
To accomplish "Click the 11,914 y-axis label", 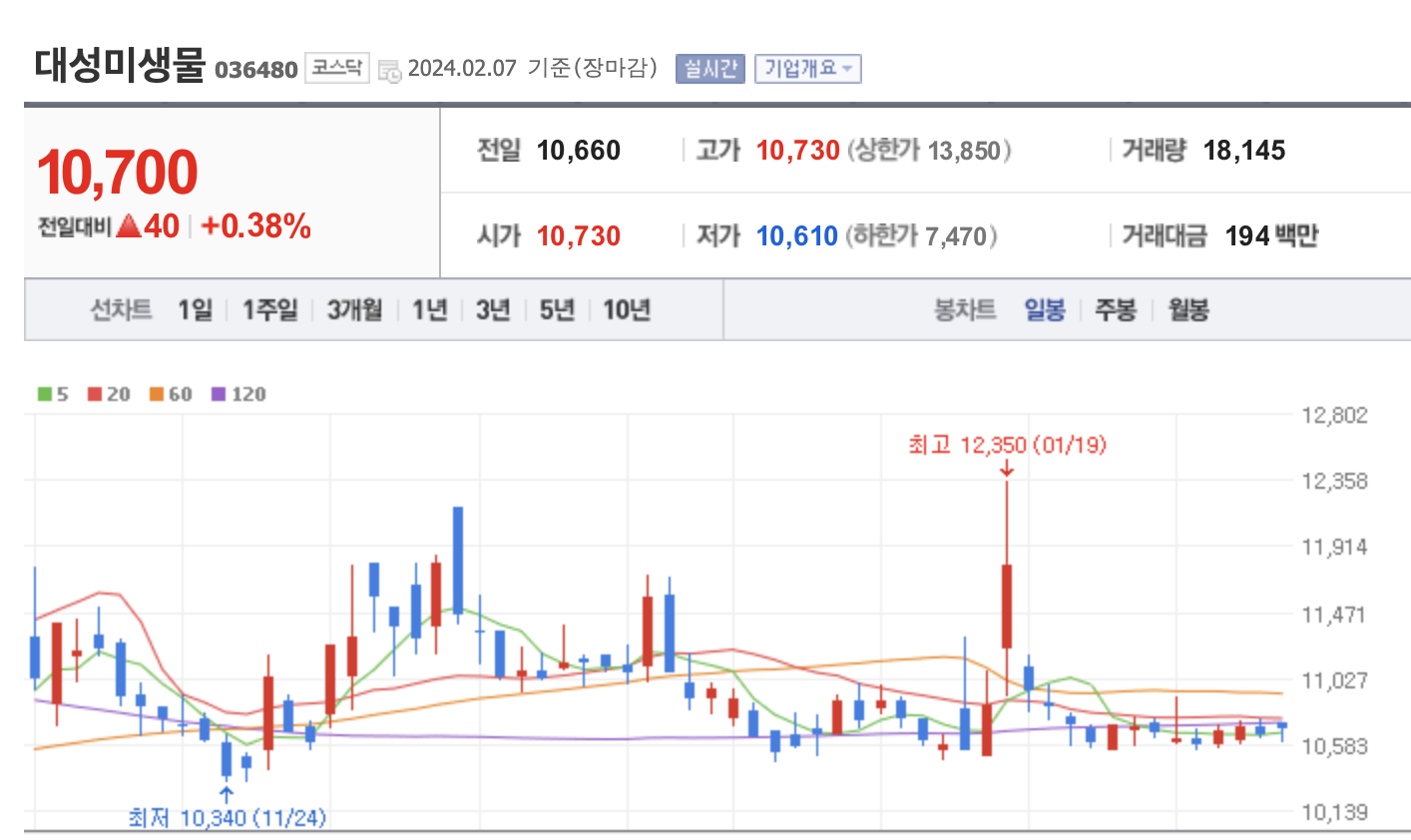I will pyautogui.click(x=1335, y=547).
